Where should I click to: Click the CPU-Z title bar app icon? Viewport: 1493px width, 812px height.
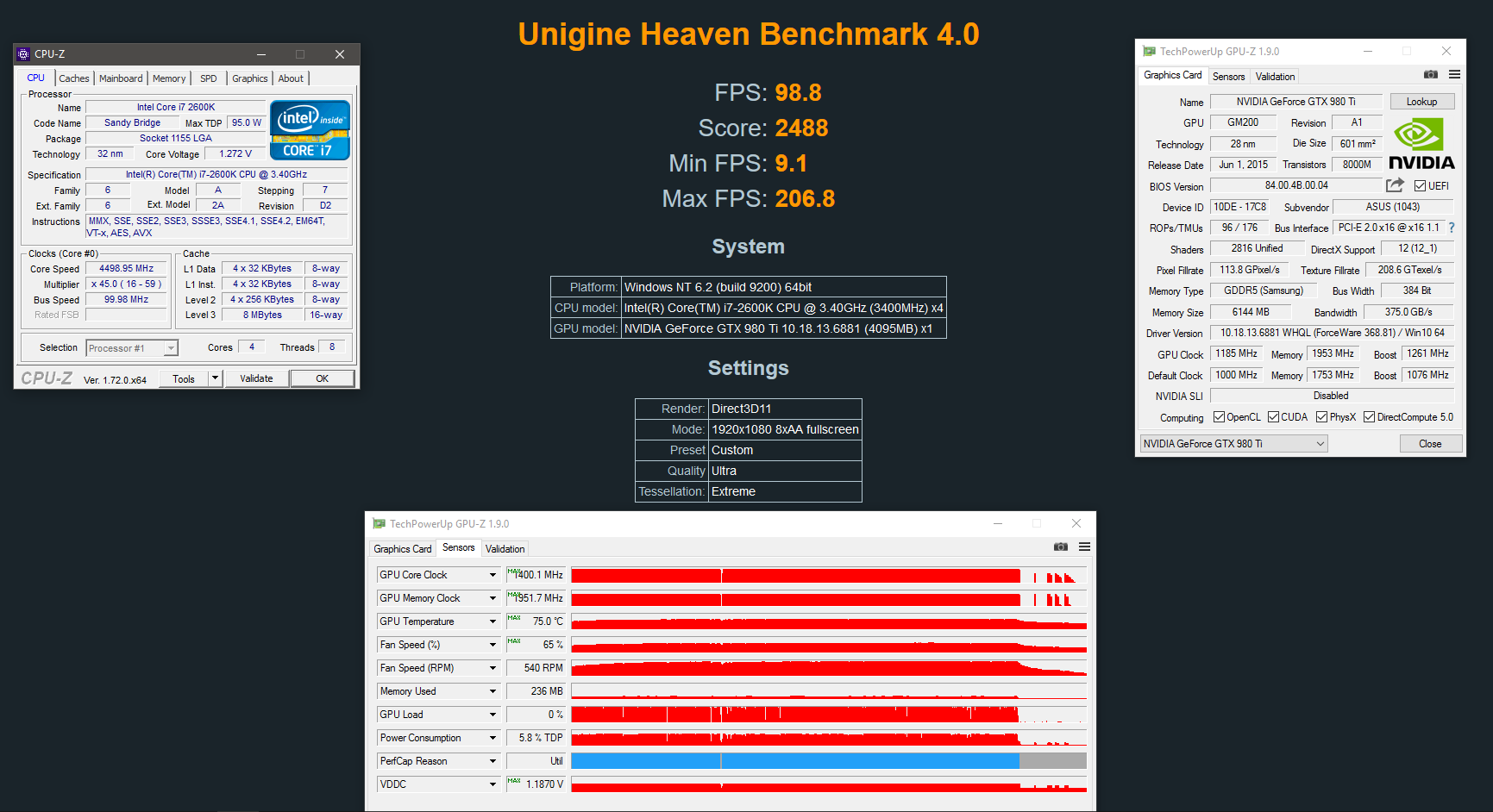click(x=23, y=53)
